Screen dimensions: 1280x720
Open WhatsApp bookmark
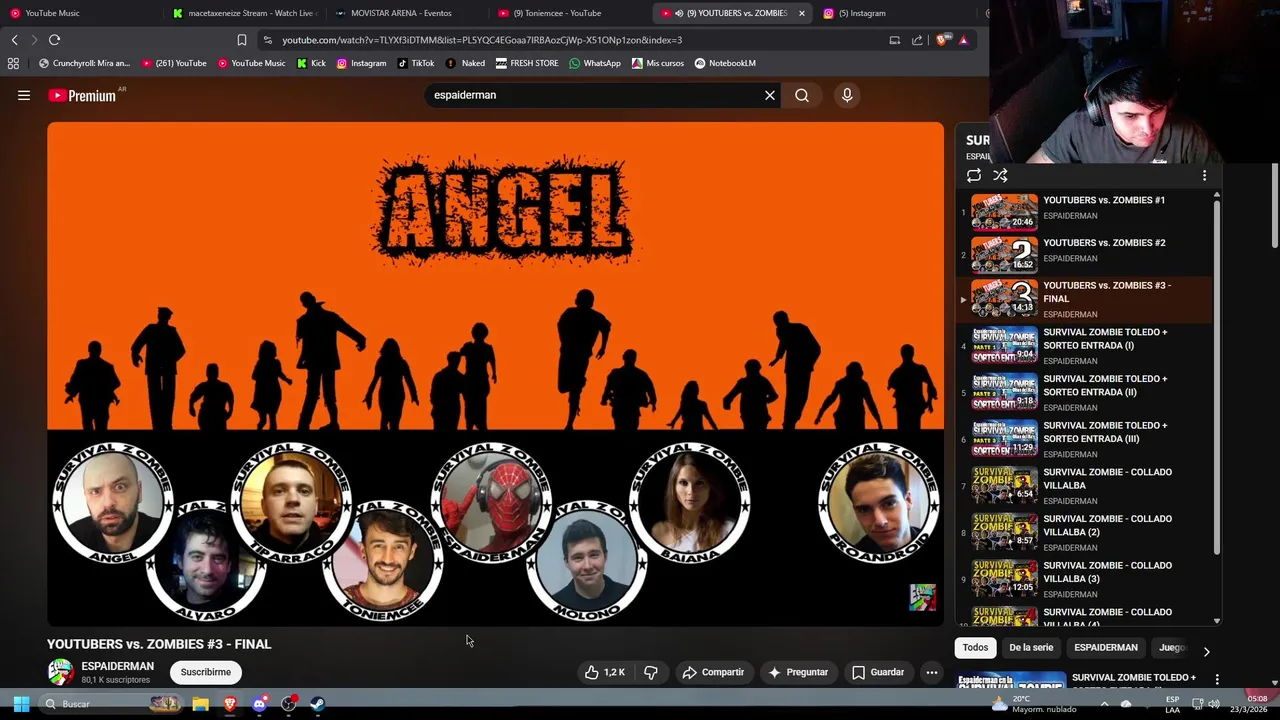595,63
